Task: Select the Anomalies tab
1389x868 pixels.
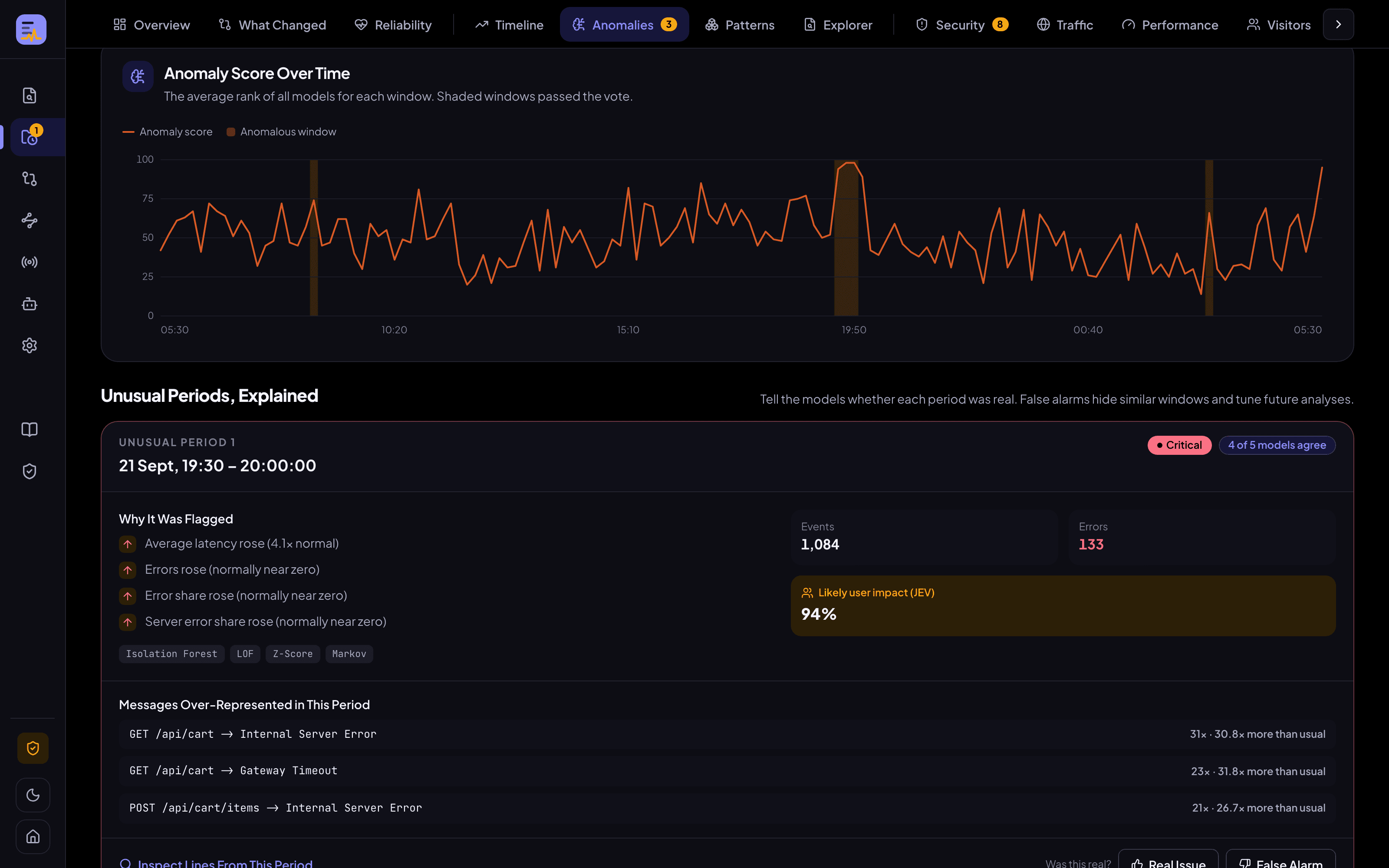Action: pos(625,25)
